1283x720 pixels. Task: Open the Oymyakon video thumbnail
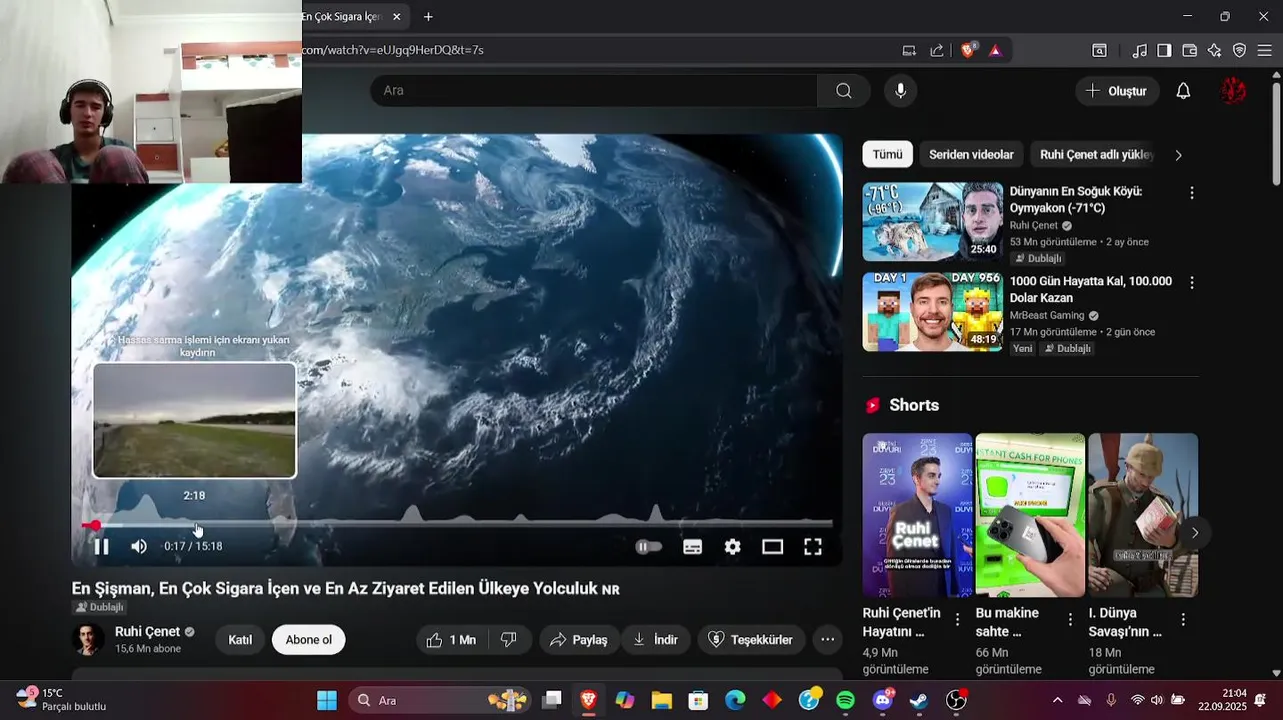(x=933, y=221)
